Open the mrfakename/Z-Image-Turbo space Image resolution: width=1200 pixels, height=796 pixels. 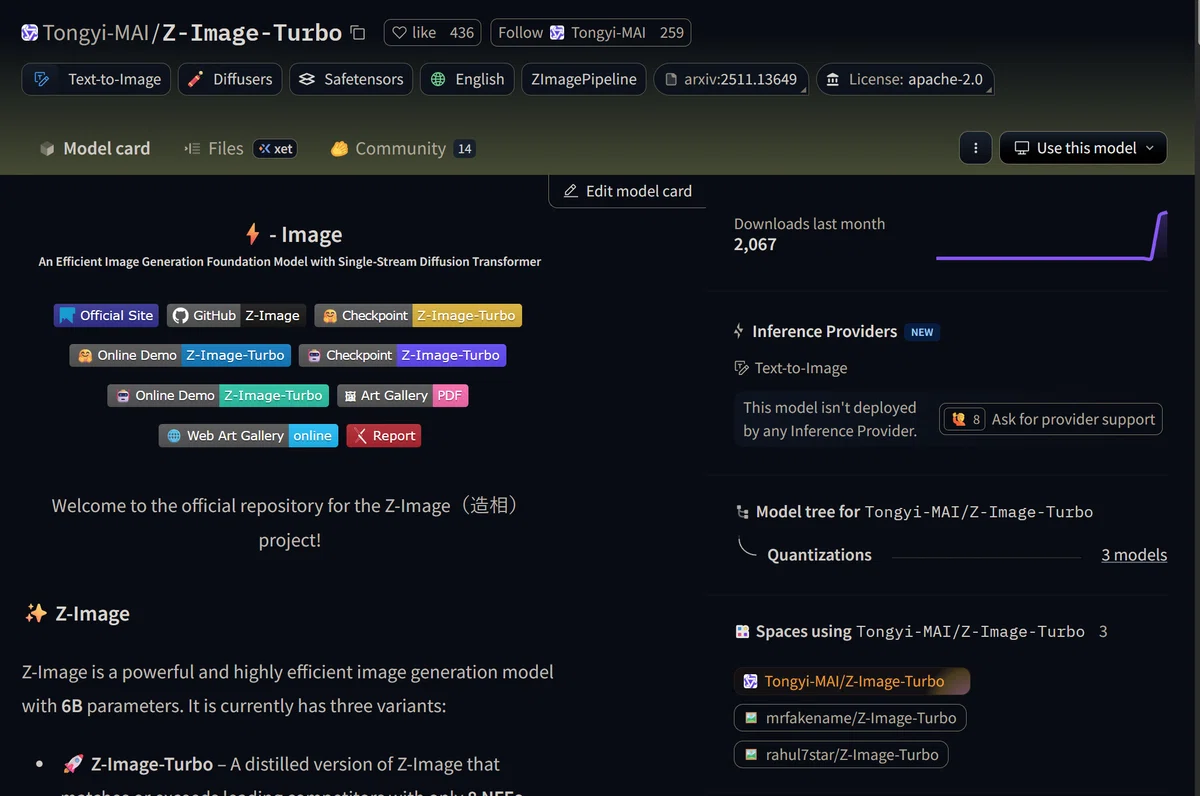click(850, 717)
